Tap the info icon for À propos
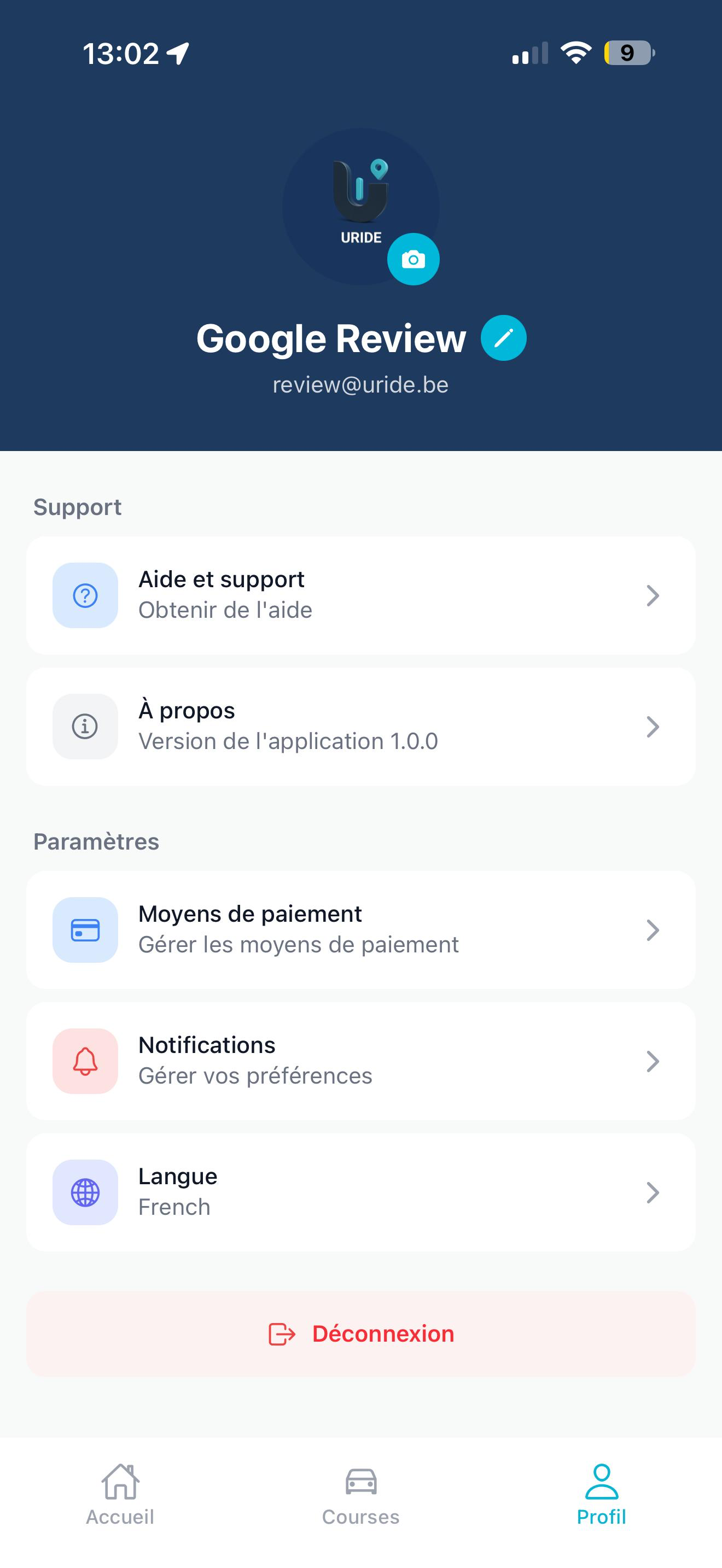This screenshot has width=722, height=1568. [x=85, y=726]
